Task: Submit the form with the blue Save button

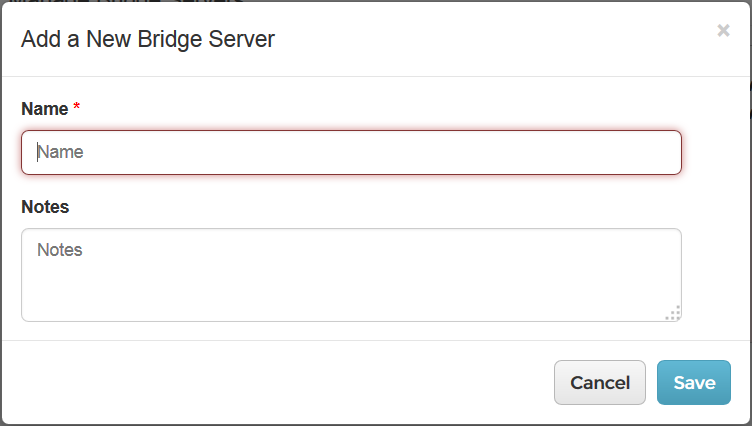Action: pyautogui.click(x=694, y=383)
